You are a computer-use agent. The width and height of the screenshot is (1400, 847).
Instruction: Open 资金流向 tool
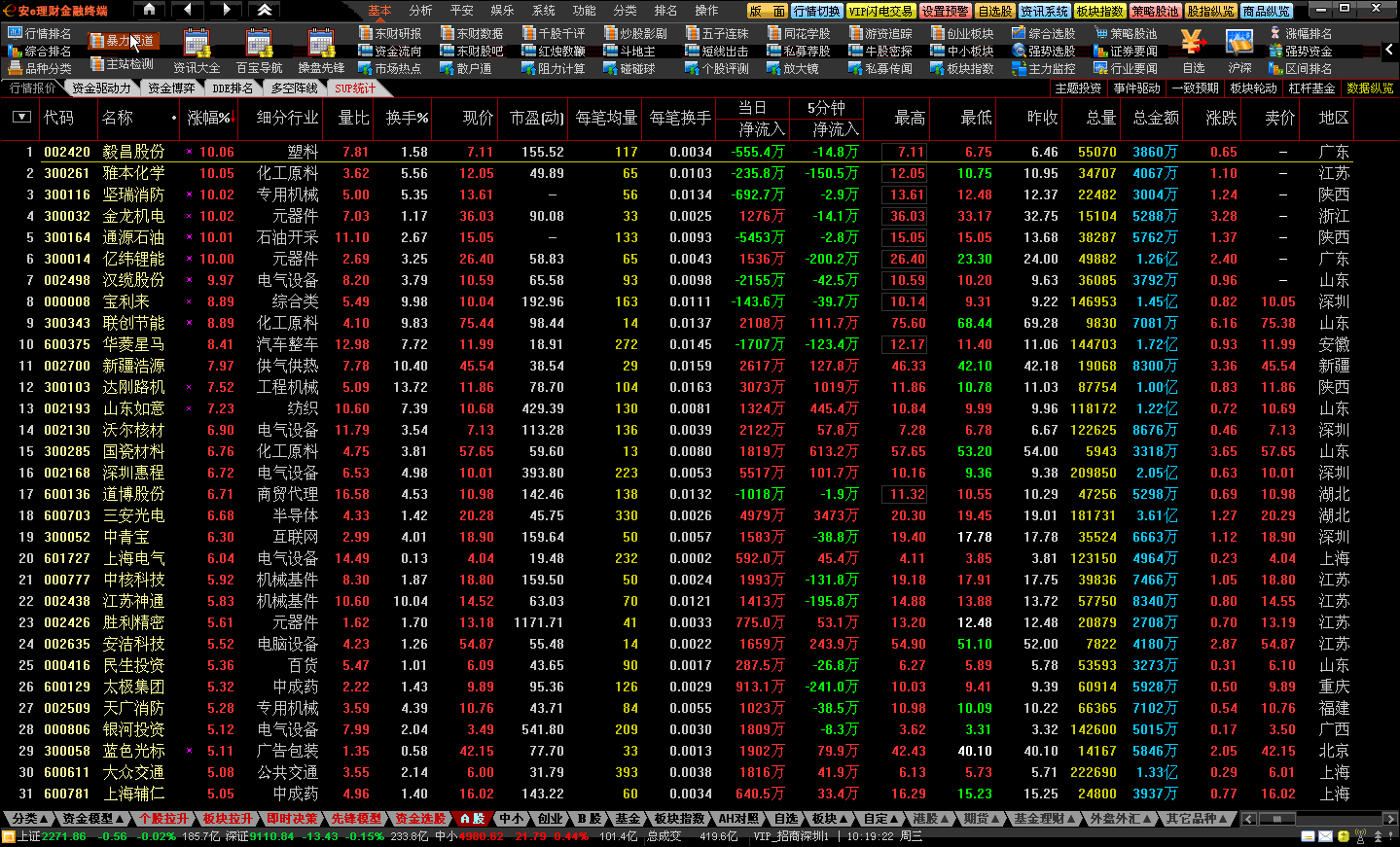point(389,51)
